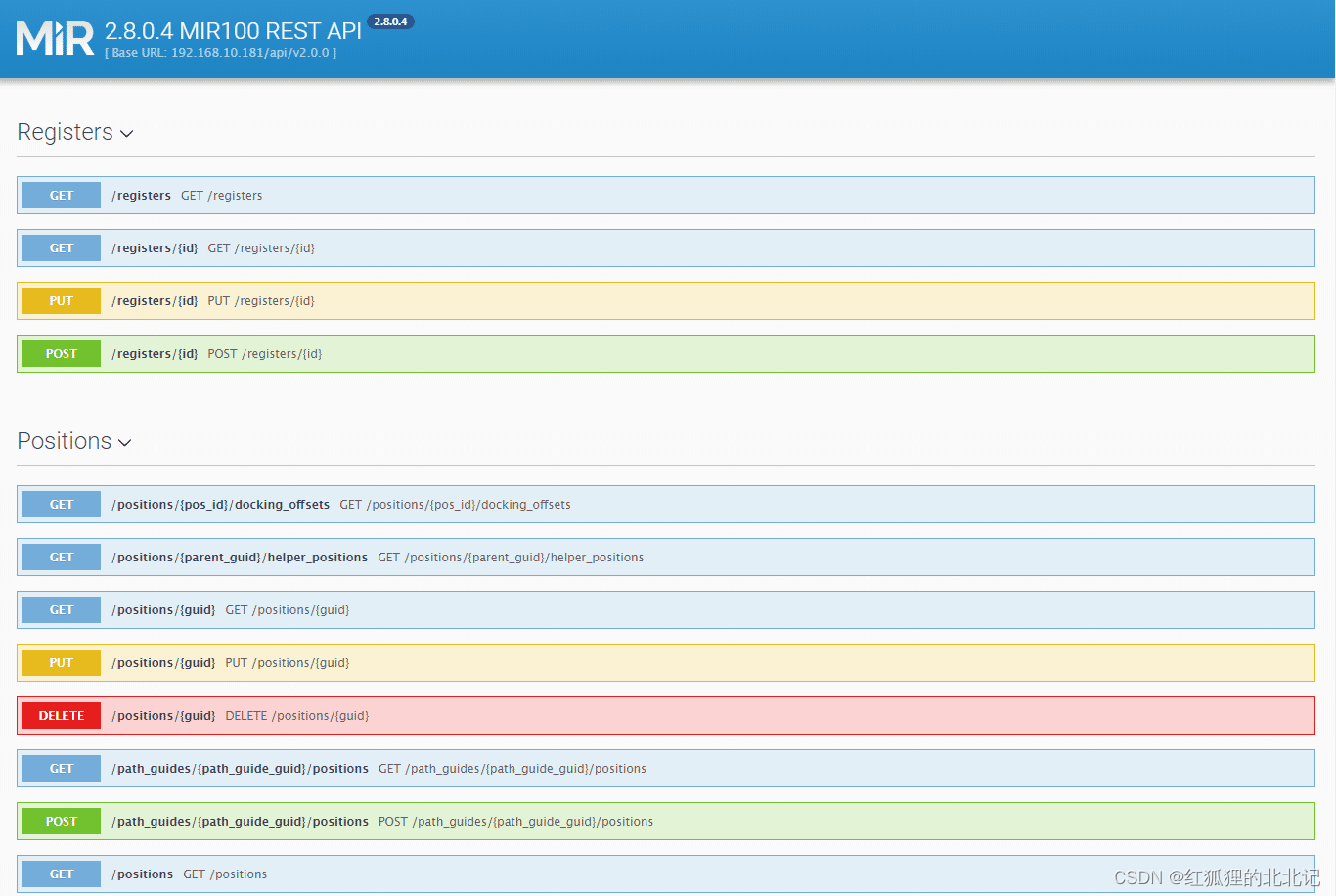Click /positions/{guid} path in PUT row
The width and height of the screenshot is (1336, 896).
163,663
